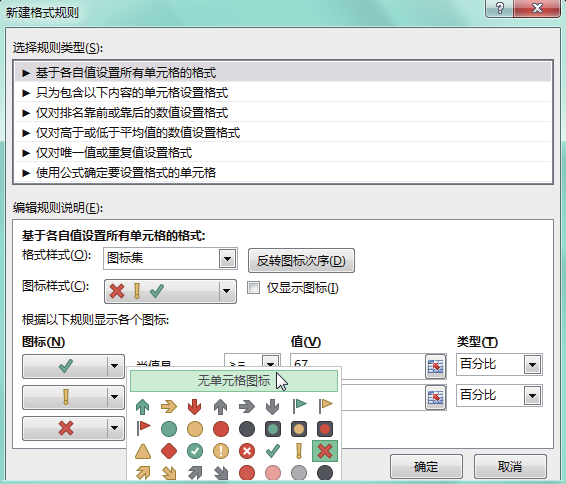Viewport: 566px width, 484px height.
Task: Select the pink circle icon
Action: 273,473
